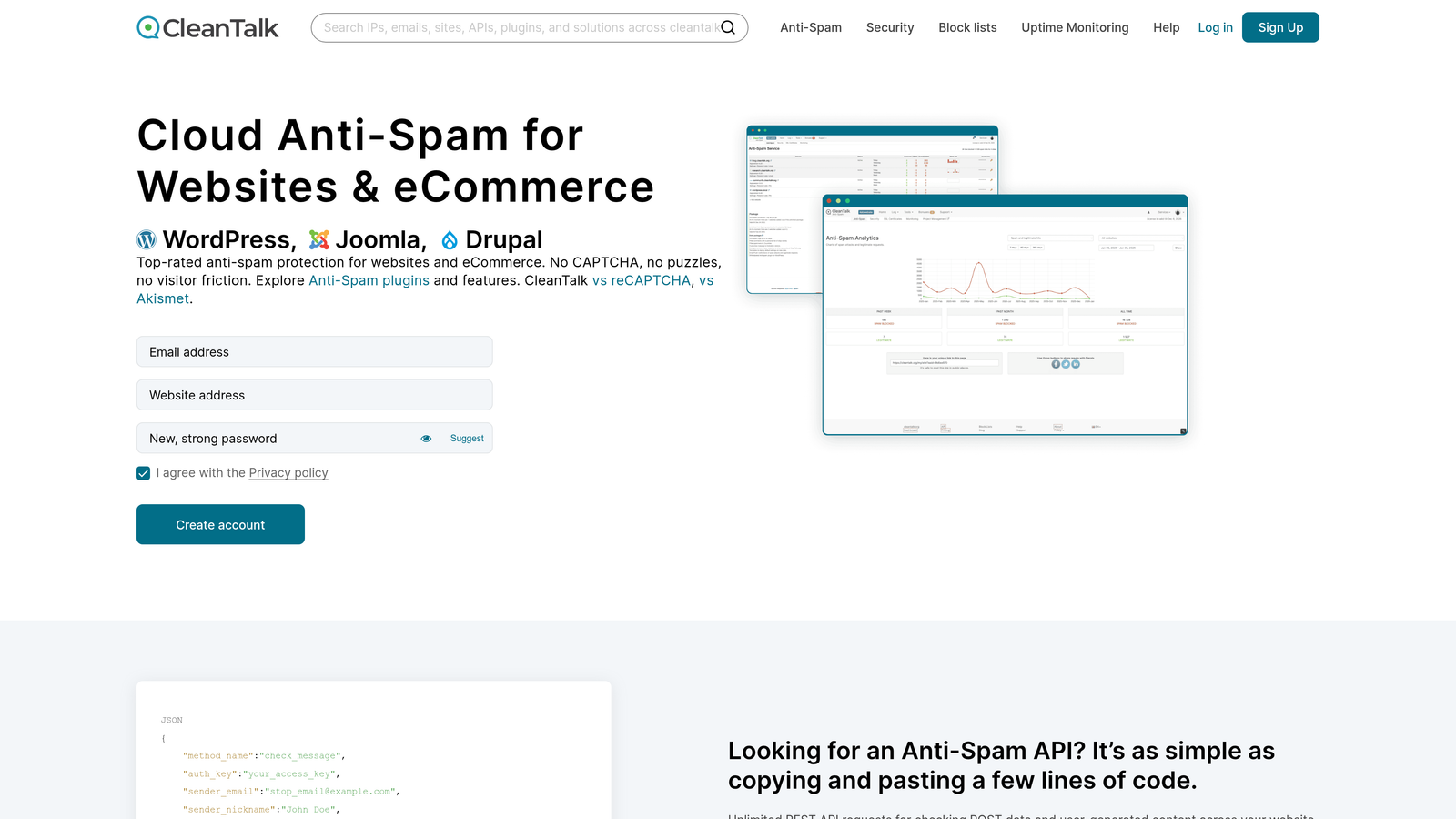
Task: Uncheck the Privacy policy agreement checkbox
Action: [x=144, y=473]
